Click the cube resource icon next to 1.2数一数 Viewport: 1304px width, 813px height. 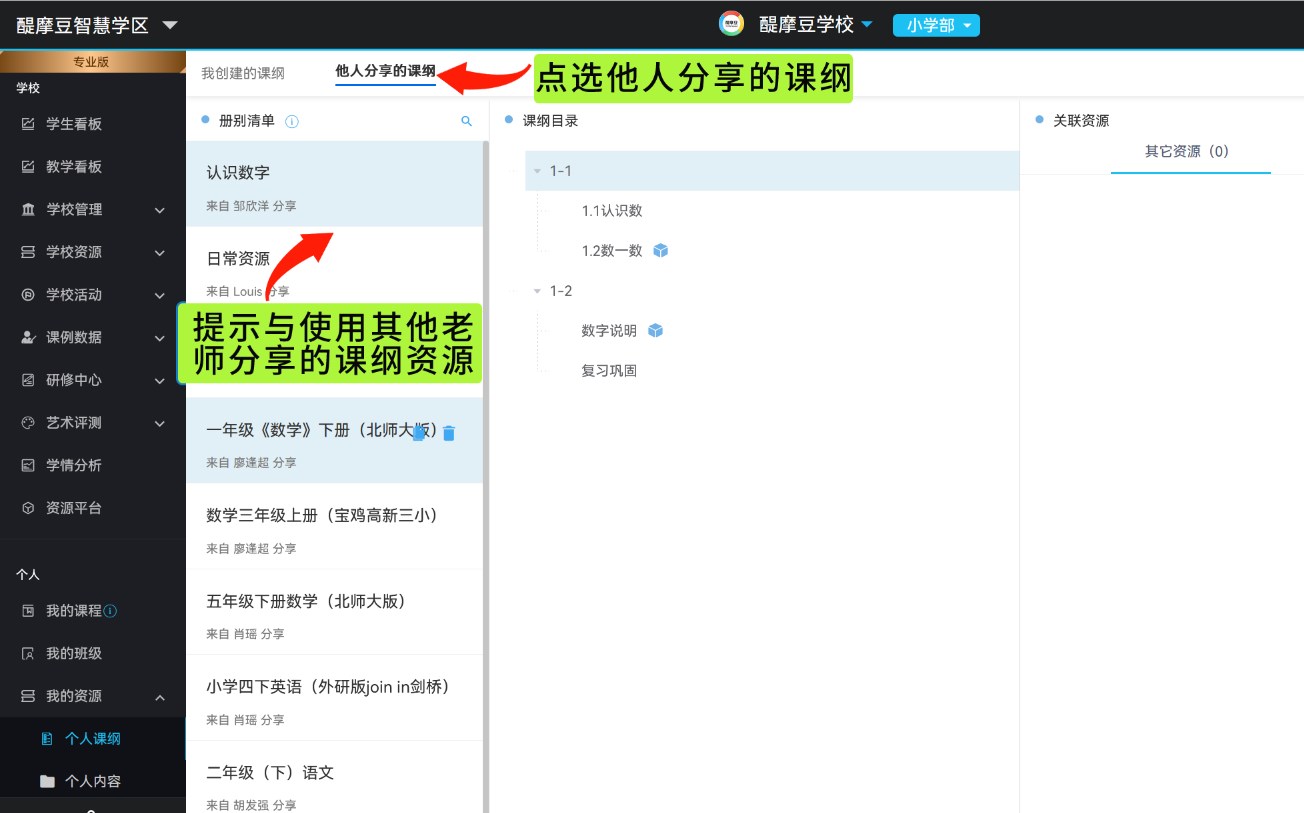660,251
